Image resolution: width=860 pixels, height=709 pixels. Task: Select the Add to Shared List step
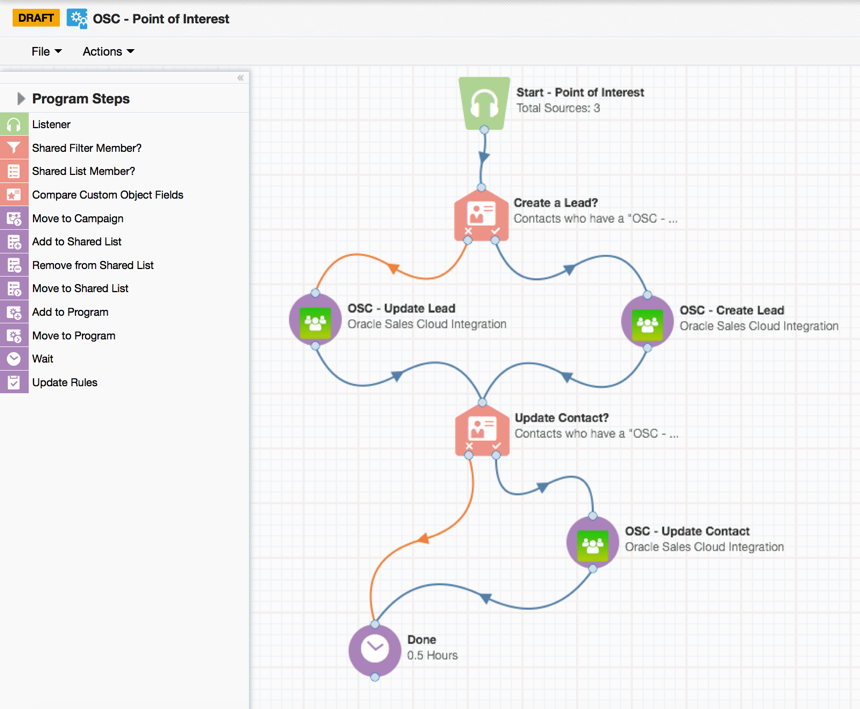[x=77, y=242]
